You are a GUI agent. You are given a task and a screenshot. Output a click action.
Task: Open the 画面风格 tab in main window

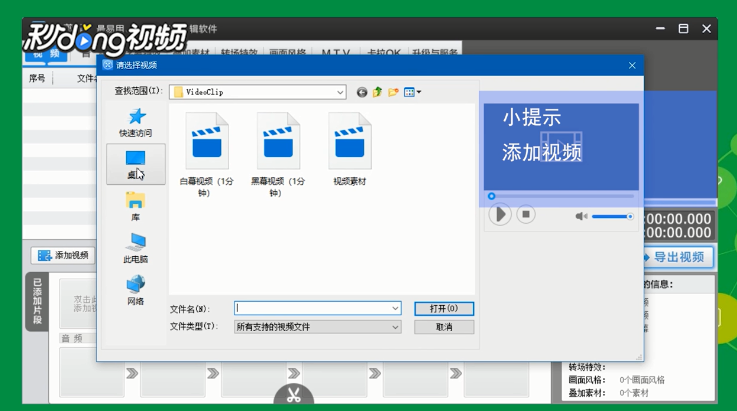point(287,52)
